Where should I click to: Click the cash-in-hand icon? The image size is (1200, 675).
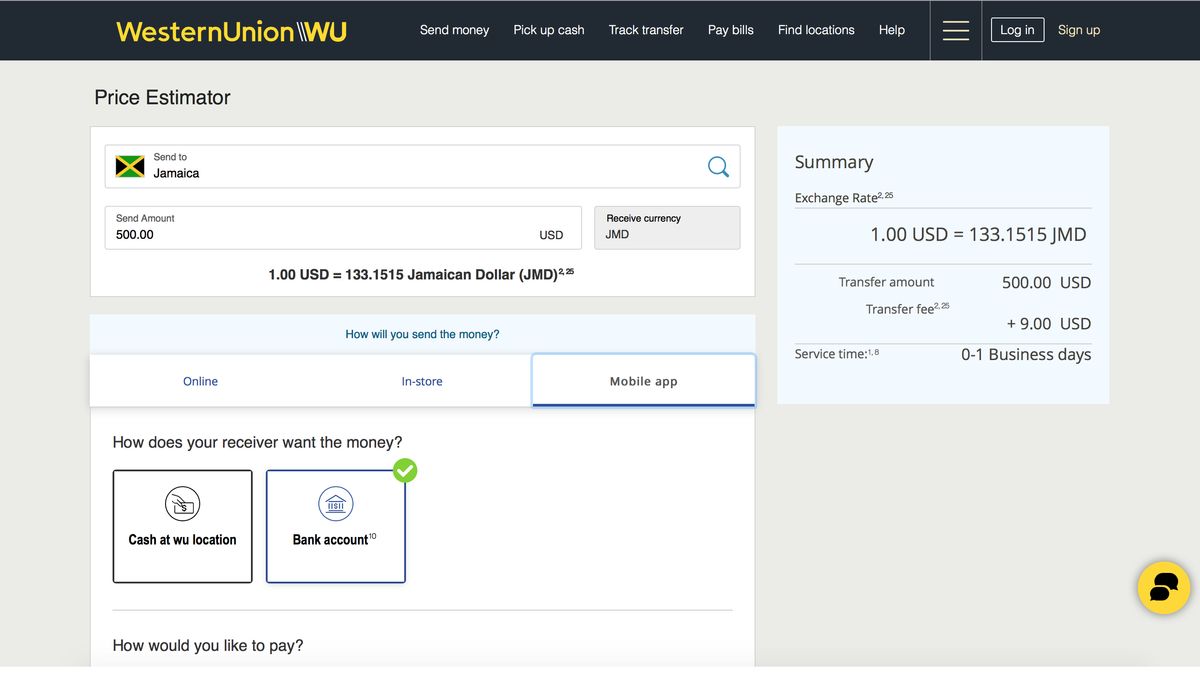pos(182,504)
